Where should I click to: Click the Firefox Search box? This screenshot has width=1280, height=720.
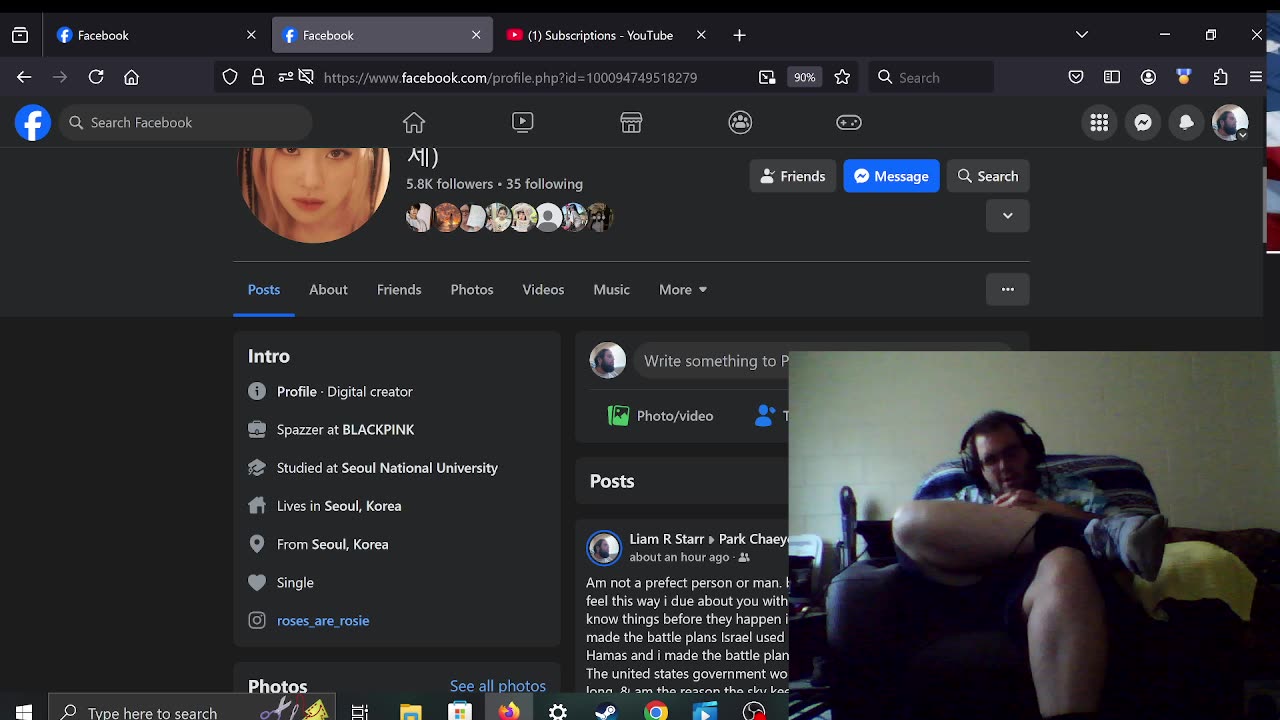pyautogui.click(x=931, y=77)
